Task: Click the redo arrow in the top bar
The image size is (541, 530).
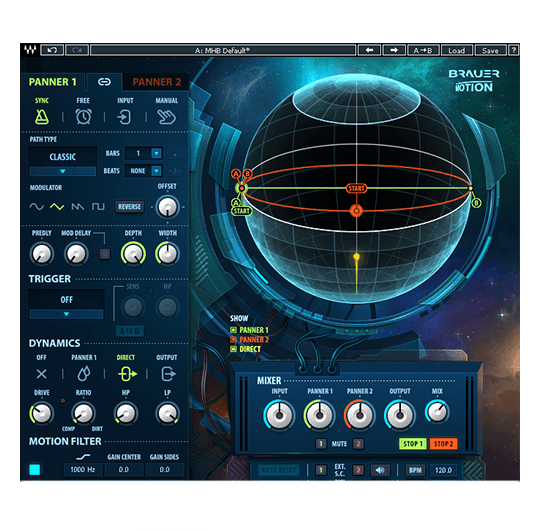Action: (77, 50)
